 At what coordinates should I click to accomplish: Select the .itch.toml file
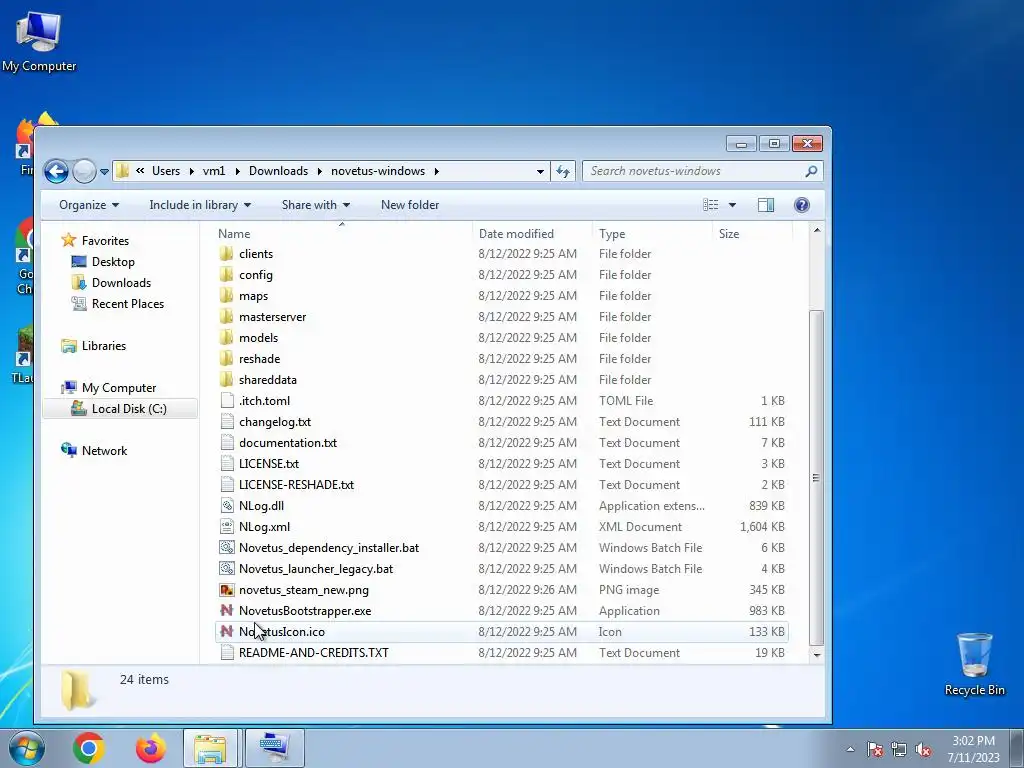pos(502,401)
